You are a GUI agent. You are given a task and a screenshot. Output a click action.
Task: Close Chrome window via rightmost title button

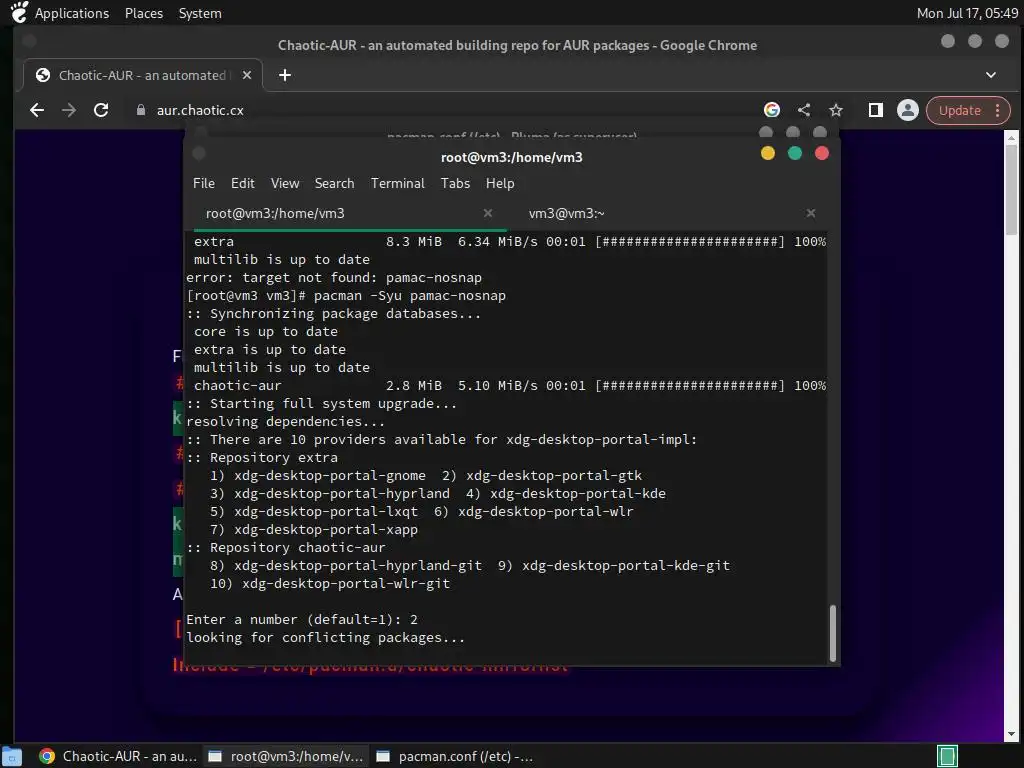[1002, 41]
